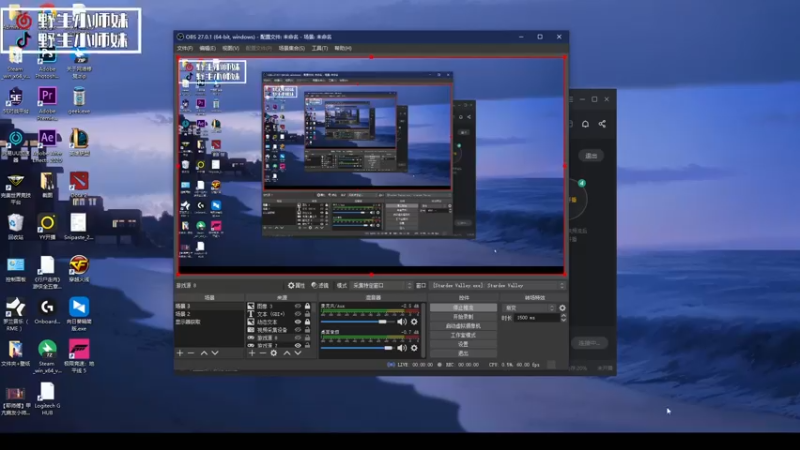Image resolution: width=800 pixels, height=450 pixels.
Task: Click share icon in back window
Action: (x=602, y=124)
